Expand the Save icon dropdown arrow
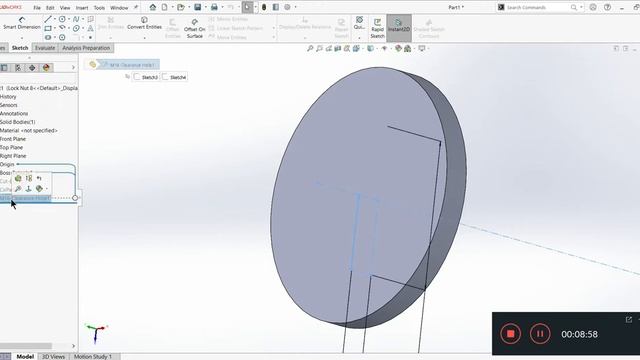Viewport: 640px width, 360px height. 205,7
